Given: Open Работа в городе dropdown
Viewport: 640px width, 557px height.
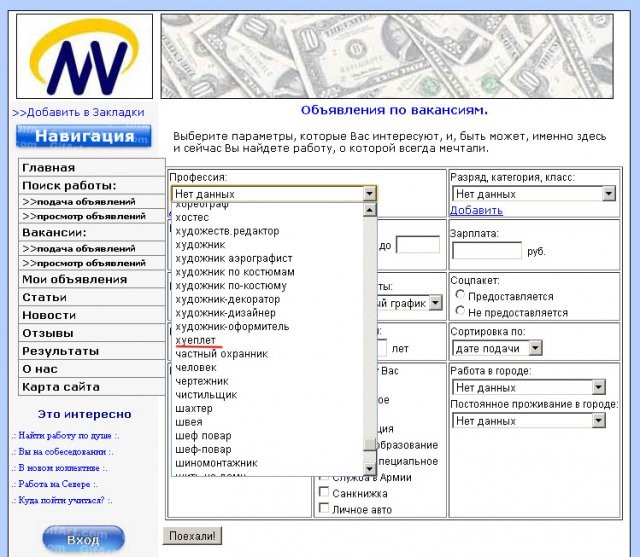Looking at the screenshot, I should click(529, 387).
